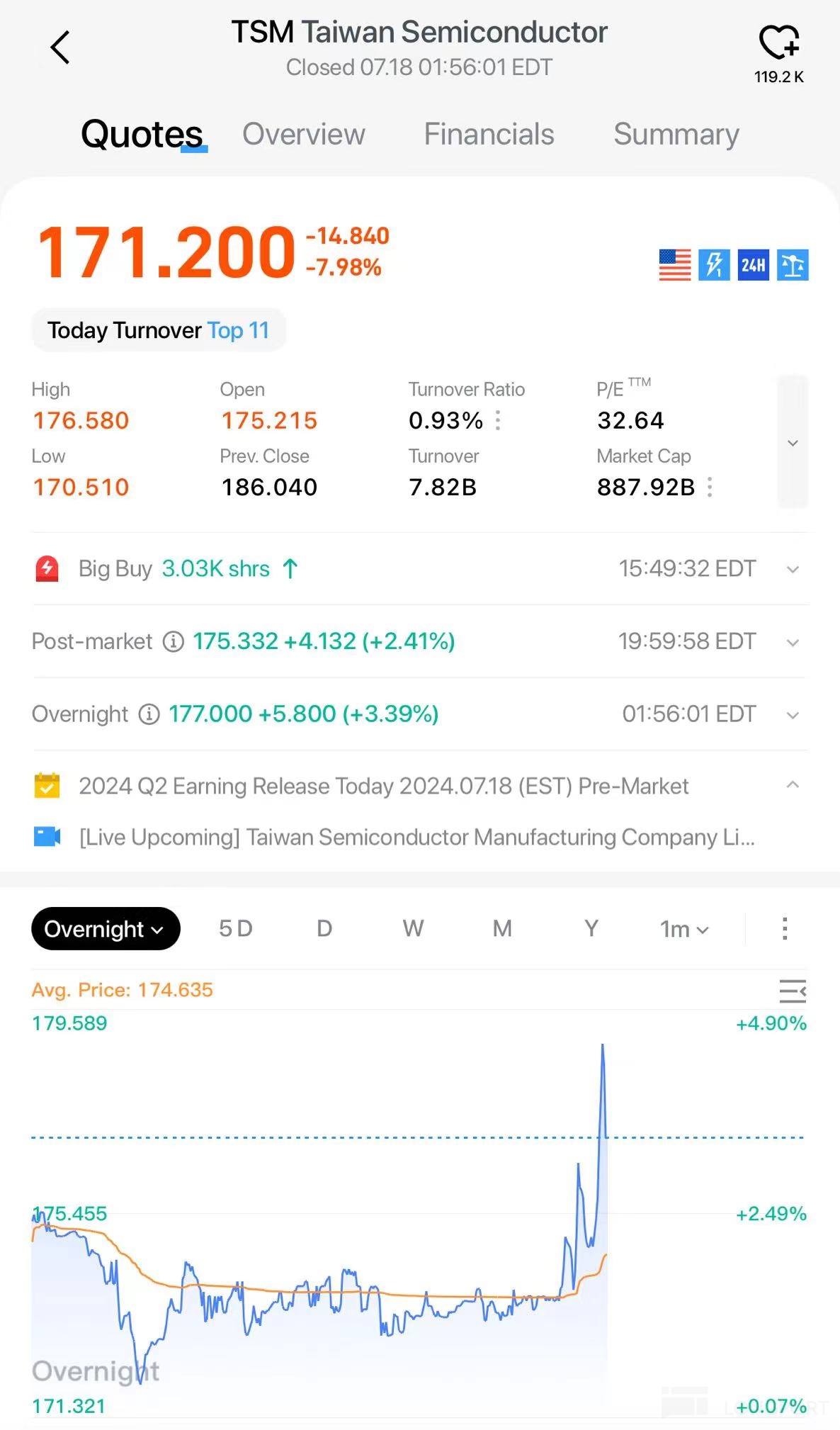This screenshot has height=1430, width=840.
Task: Tap the US flag market icon
Action: point(674,265)
